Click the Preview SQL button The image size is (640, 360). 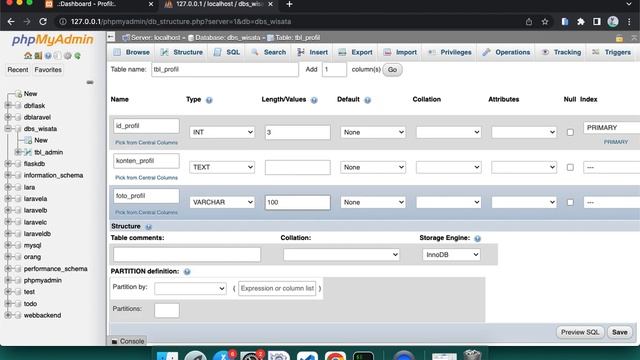coord(580,333)
